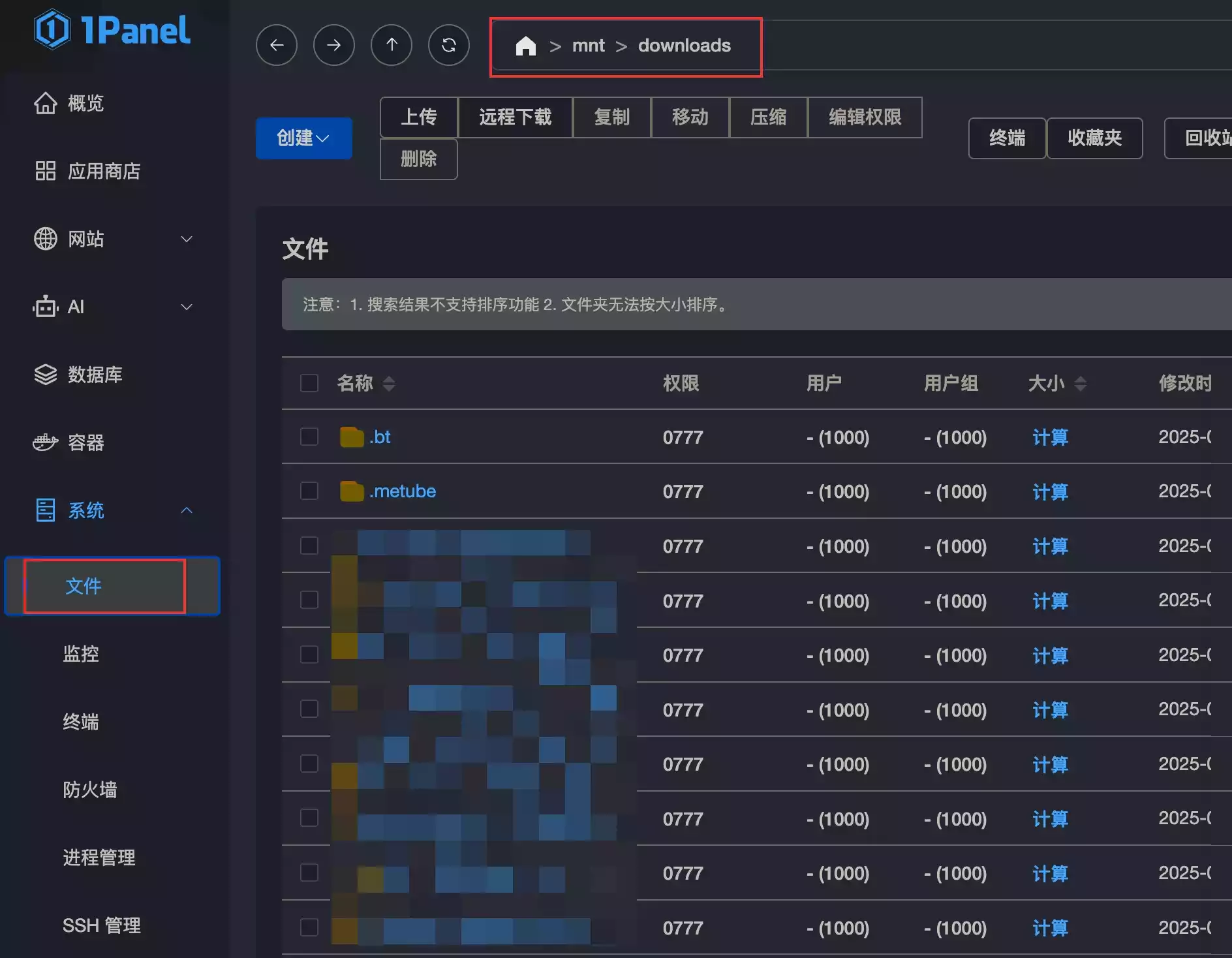Sort by 大小 column arrows
Viewport: 1232px width, 958px height.
1081,384
